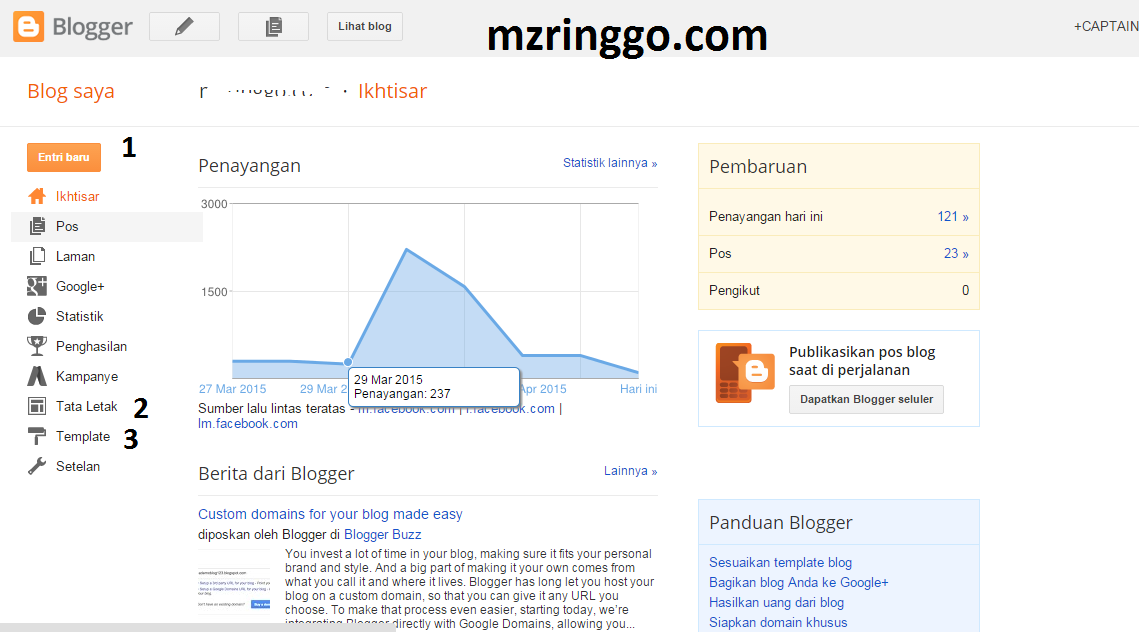Viewport: 1139px width, 632px height.
Task: Click the Pembaruan panel heading
Action: coord(758,166)
